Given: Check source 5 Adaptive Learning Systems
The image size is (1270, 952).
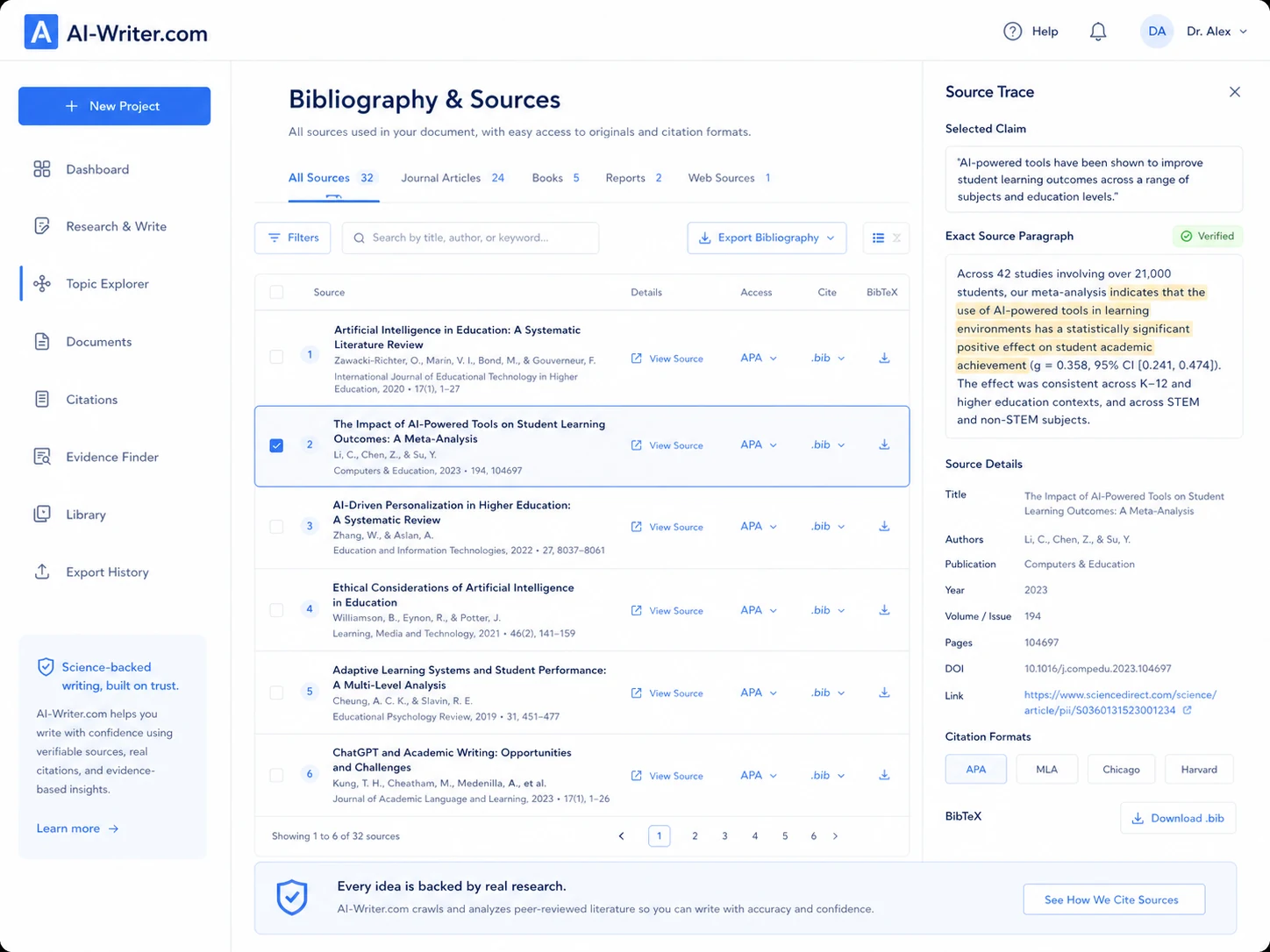Looking at the screenshot, I should pos(276,693).
